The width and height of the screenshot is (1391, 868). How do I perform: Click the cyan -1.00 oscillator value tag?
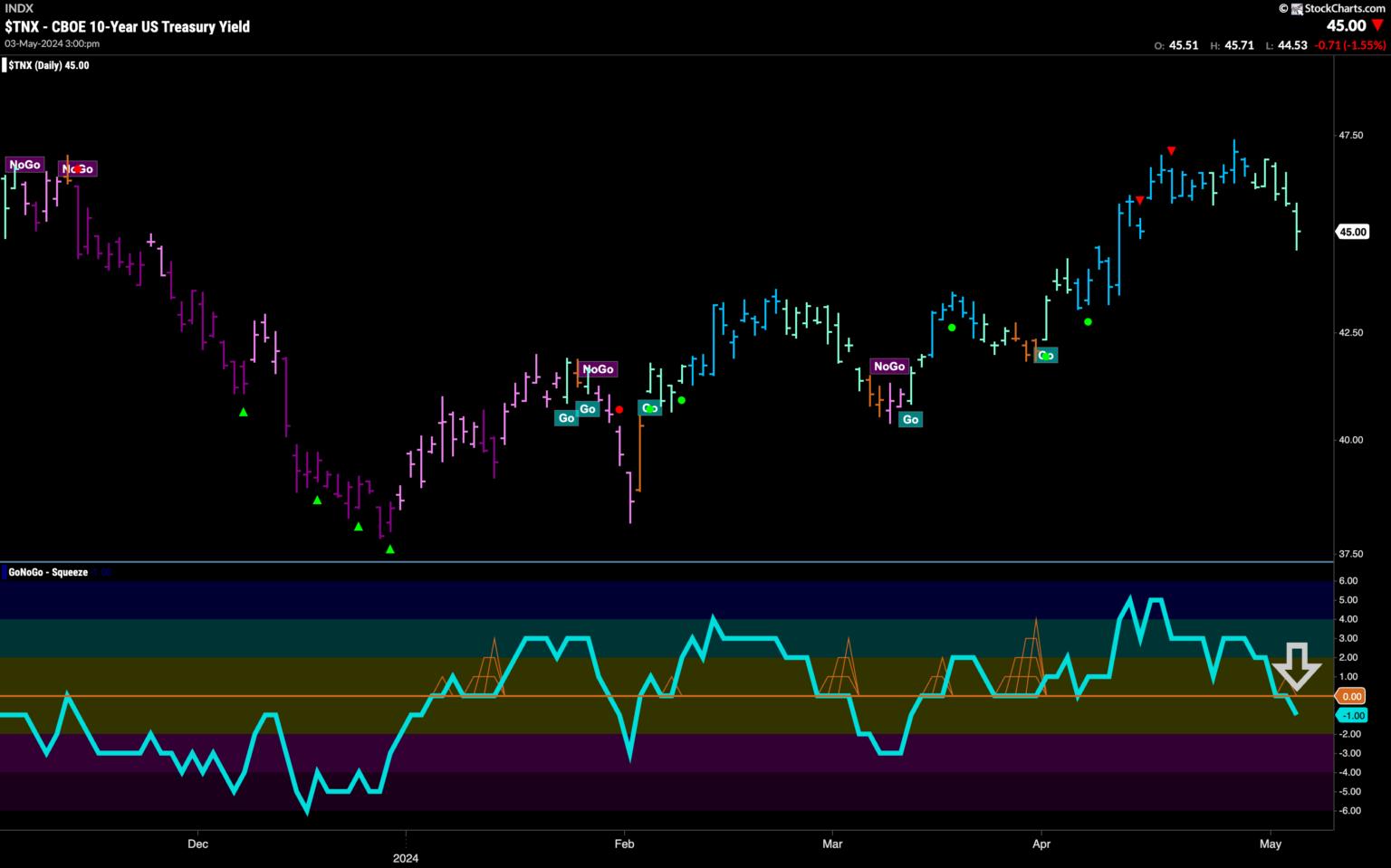[1352, 715]
